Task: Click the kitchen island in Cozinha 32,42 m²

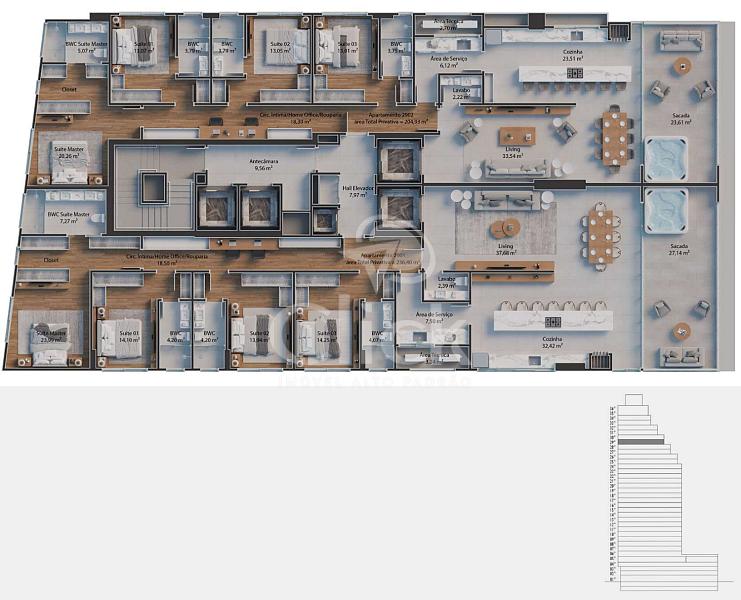Action: pyautogui.click(x=553, y=321)
